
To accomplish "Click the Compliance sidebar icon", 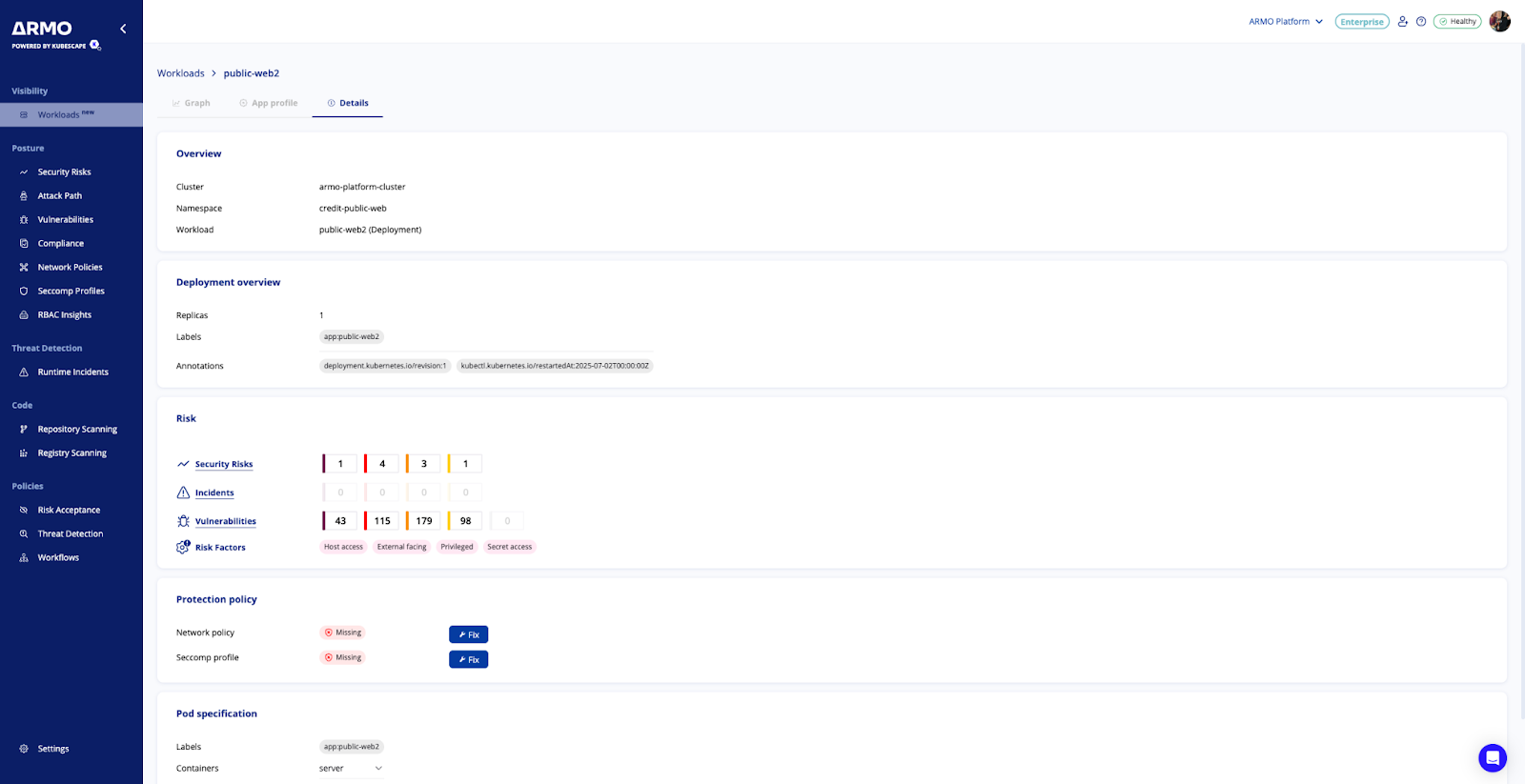I will [x=24, y=244].
